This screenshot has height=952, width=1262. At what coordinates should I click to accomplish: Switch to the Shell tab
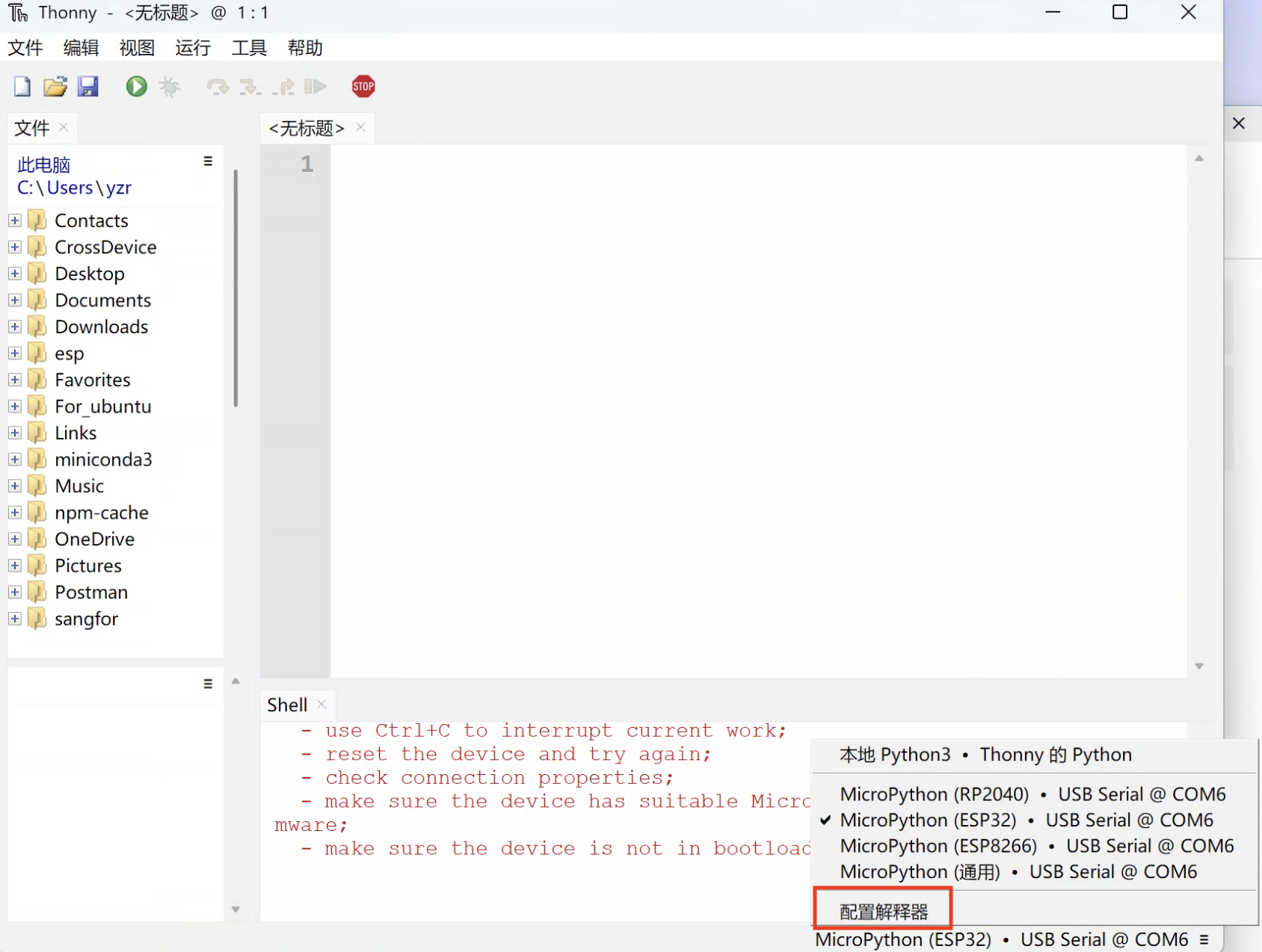click(x=286, y=704)
